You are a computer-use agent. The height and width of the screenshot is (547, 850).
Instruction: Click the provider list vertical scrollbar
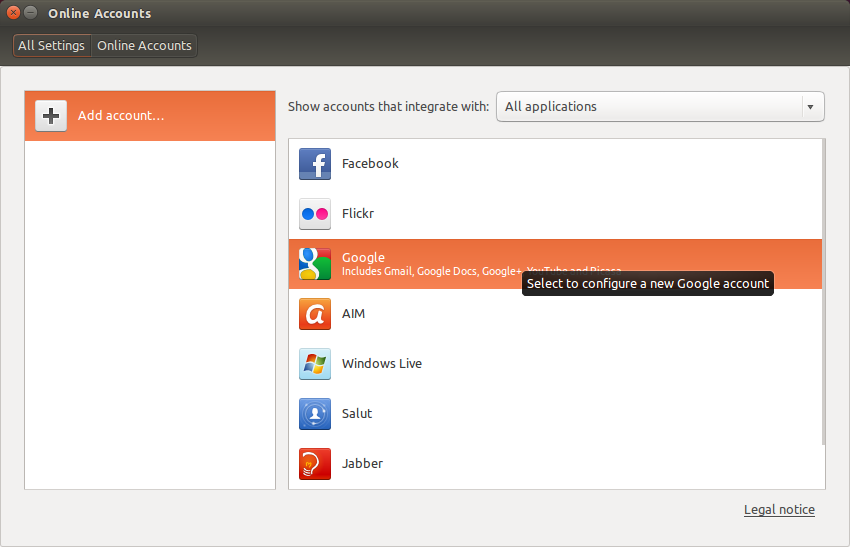(823, 292)
